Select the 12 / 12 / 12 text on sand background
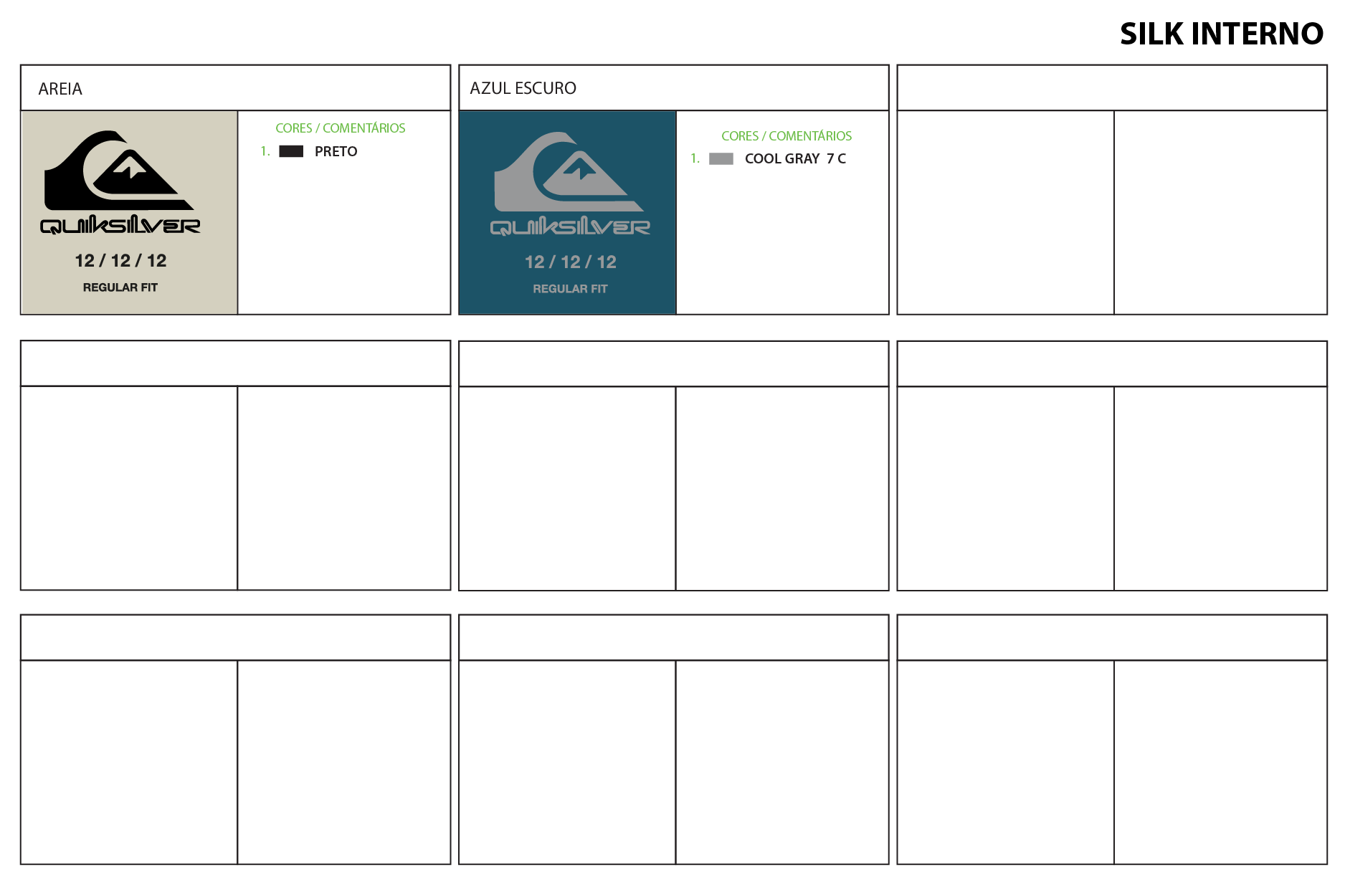The image size is (1345, 896). click(120, 261)
